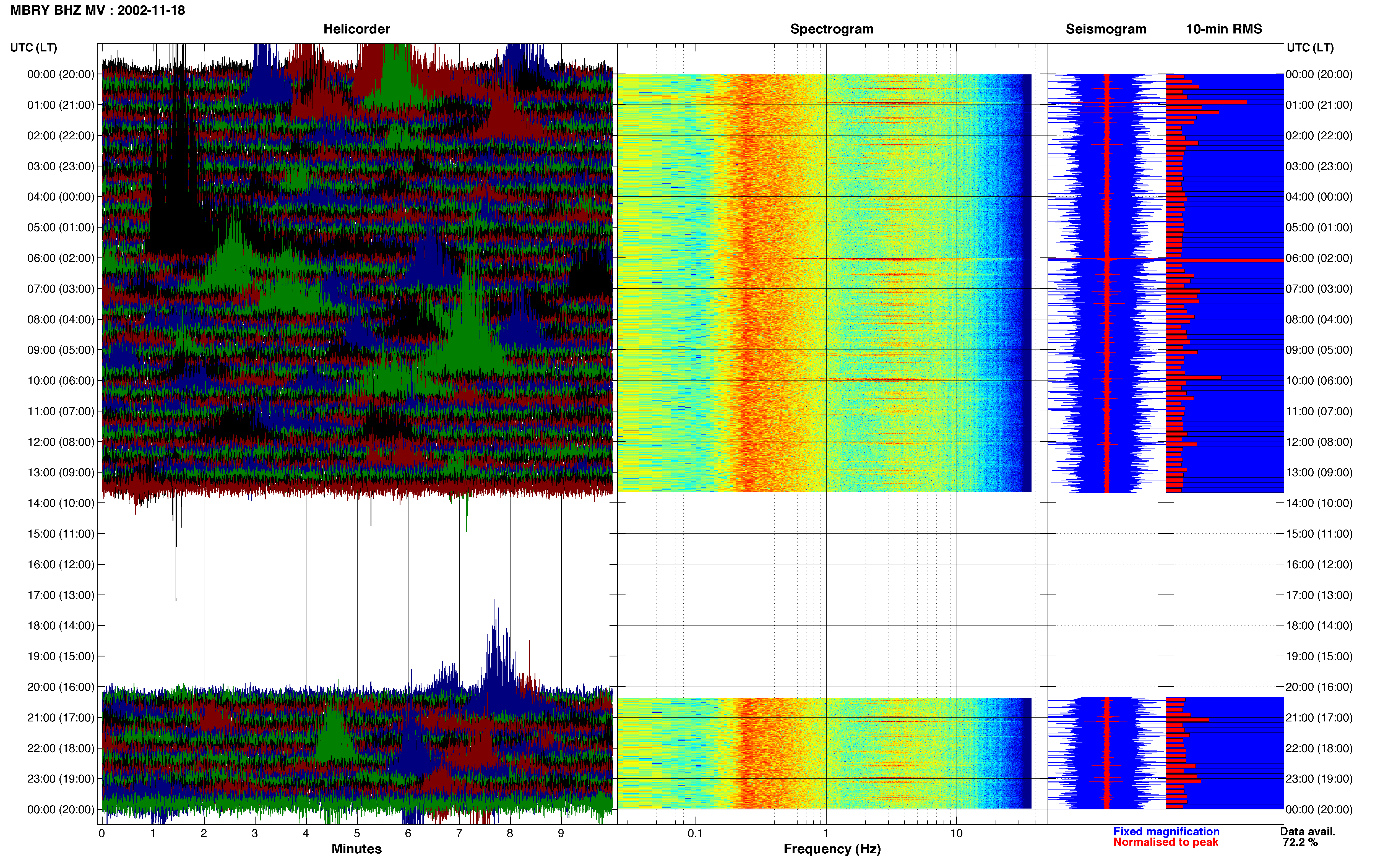
Task: Click left time label '23:00 (19:00)'
Action: pyautogui.click(x=61, y=779)
